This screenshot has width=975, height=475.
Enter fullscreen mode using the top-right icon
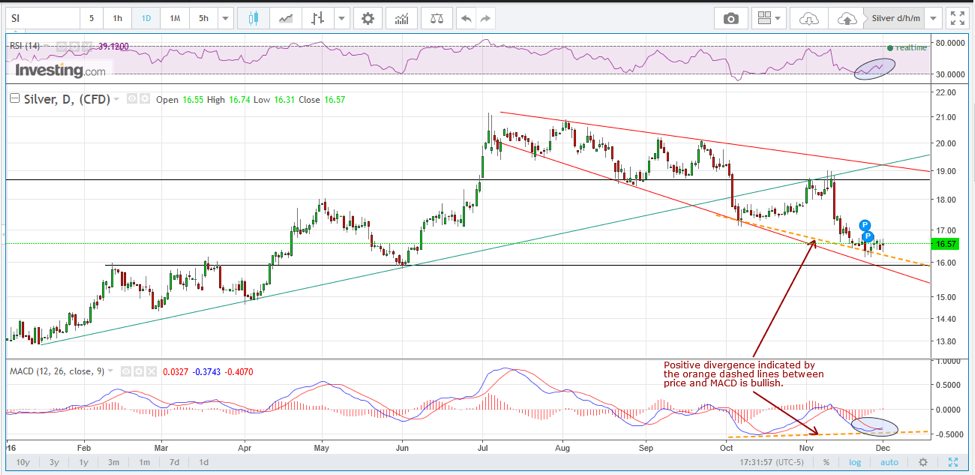pos(960,18)
